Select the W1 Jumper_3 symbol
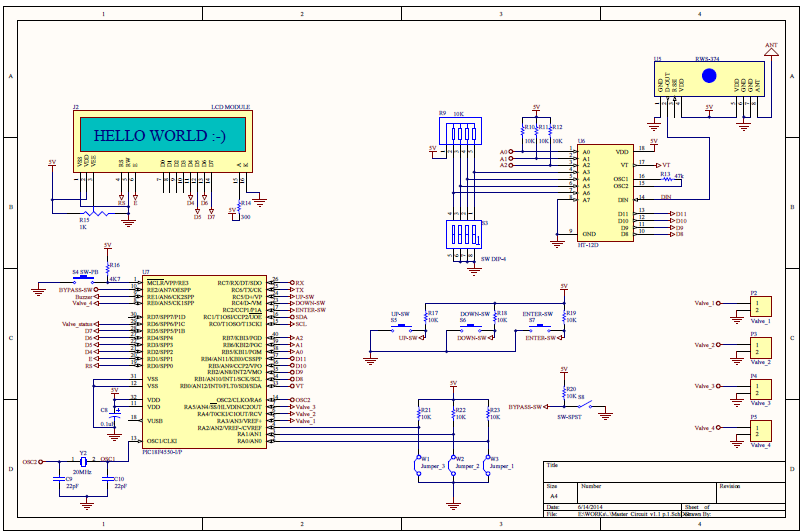 418,465
